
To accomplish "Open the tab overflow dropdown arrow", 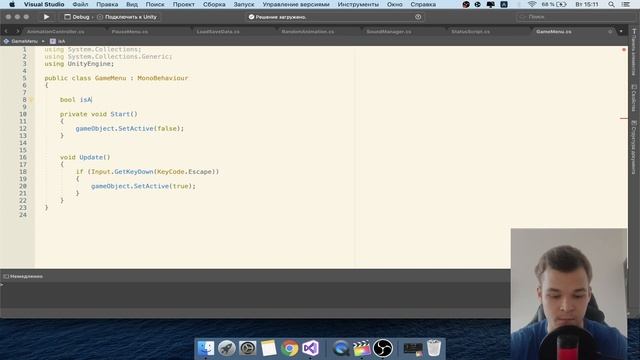I will click(621, 31).
